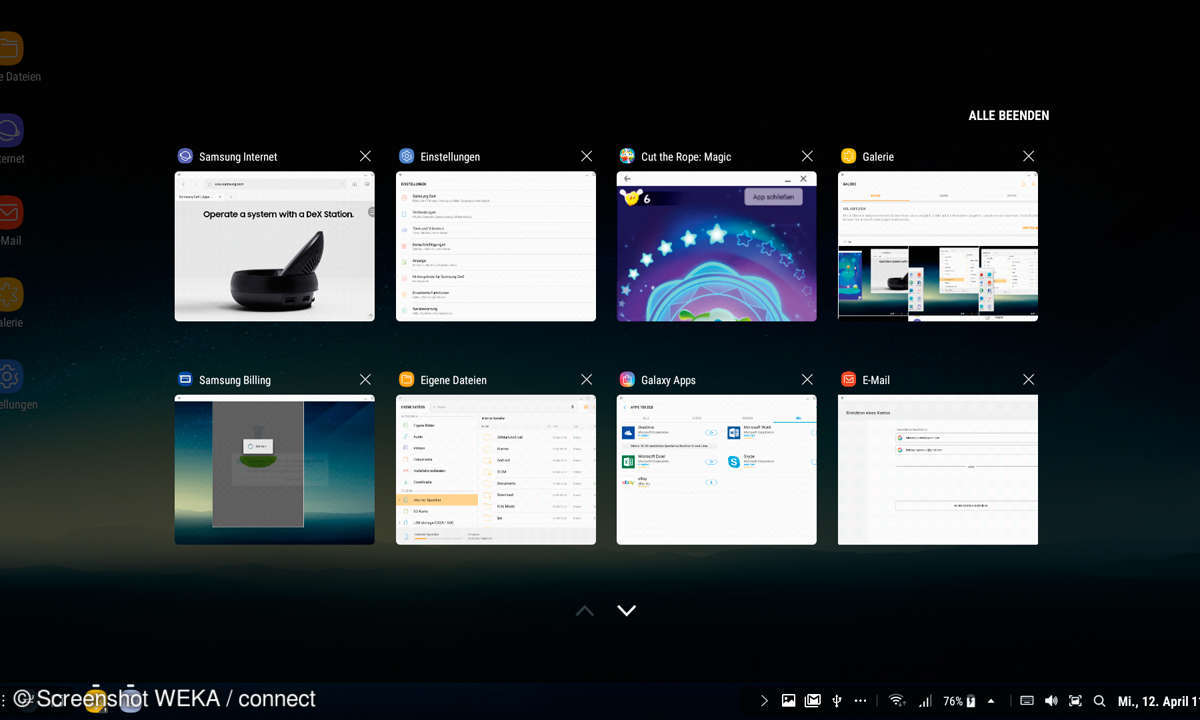This screenshot has height=720, width=1200.
Task: Open search with the magnifier icon
Action: [x=1100, y=701]
